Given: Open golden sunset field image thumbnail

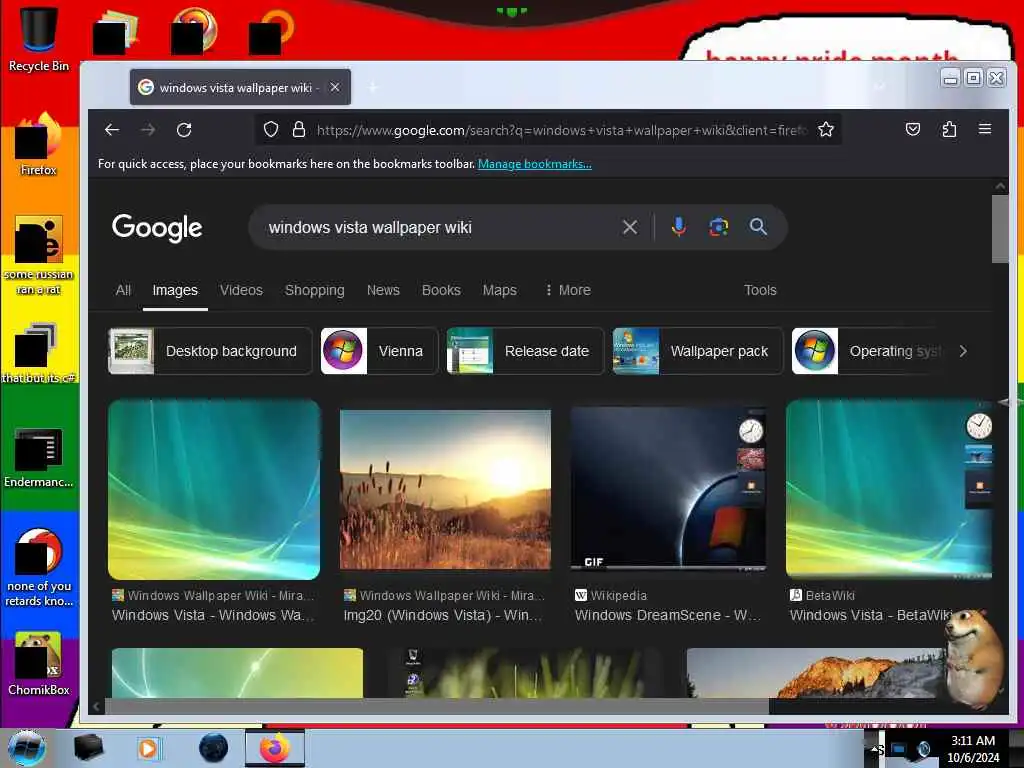Looking at the screenshot, I should 445,490.
